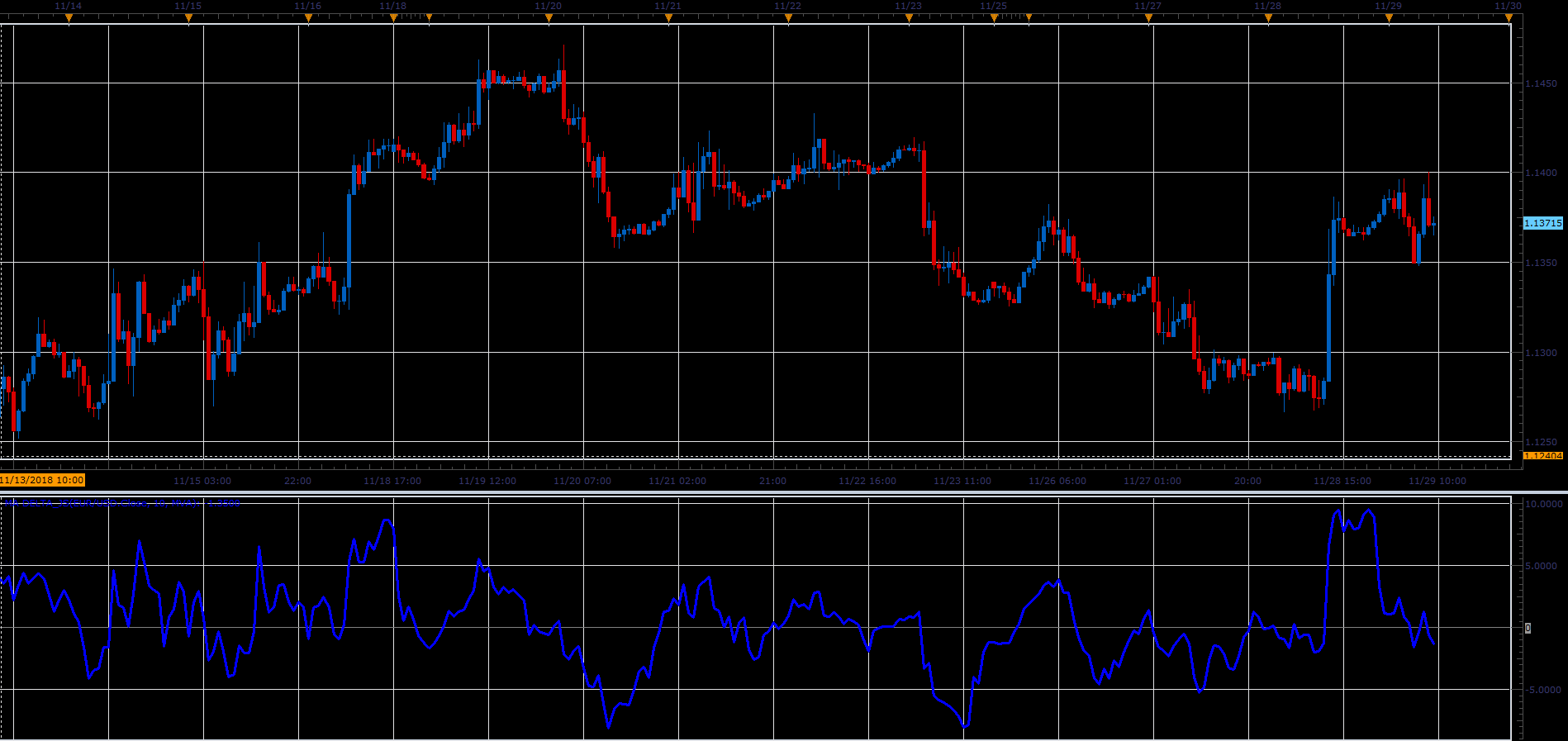Click the orange day marker below 11/29
This screenshot has width=1568, height=741.
1389,18
